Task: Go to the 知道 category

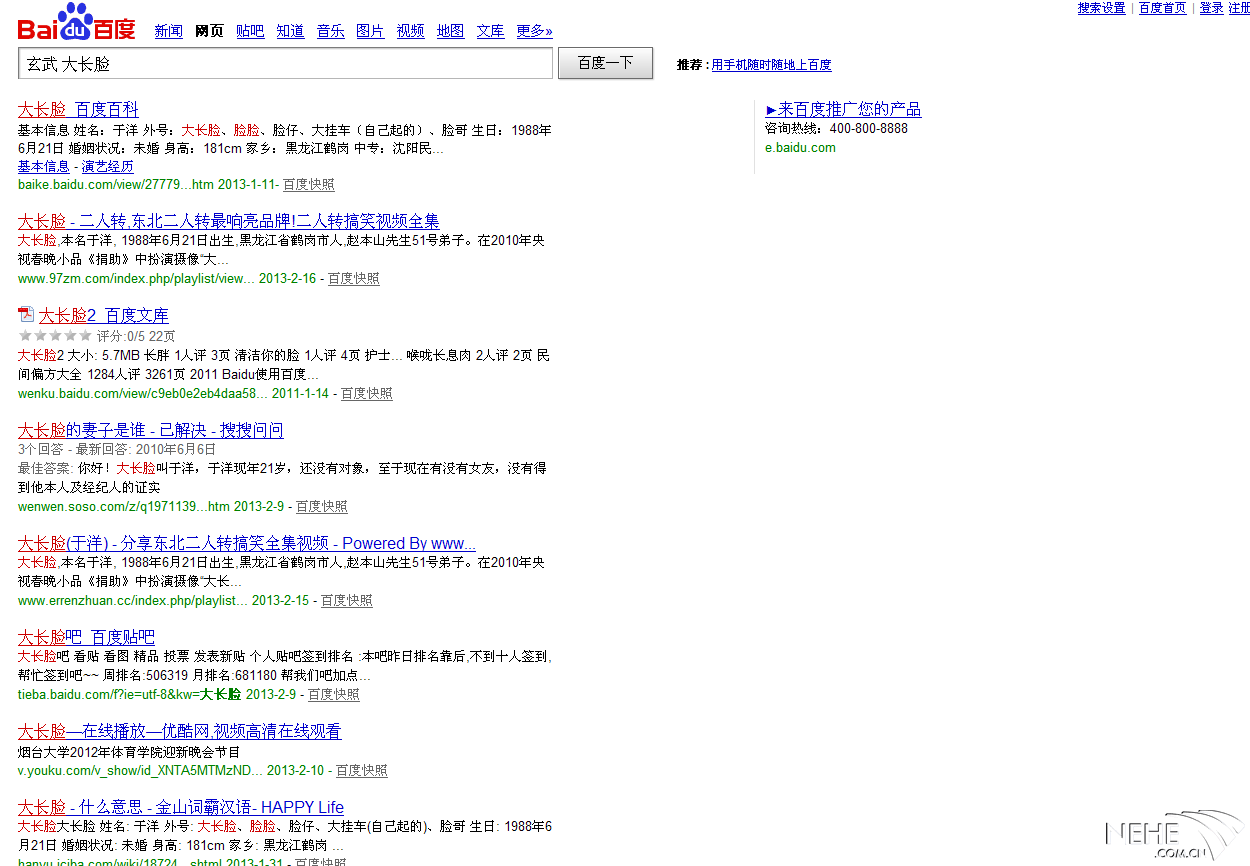Action: (290, 31)
